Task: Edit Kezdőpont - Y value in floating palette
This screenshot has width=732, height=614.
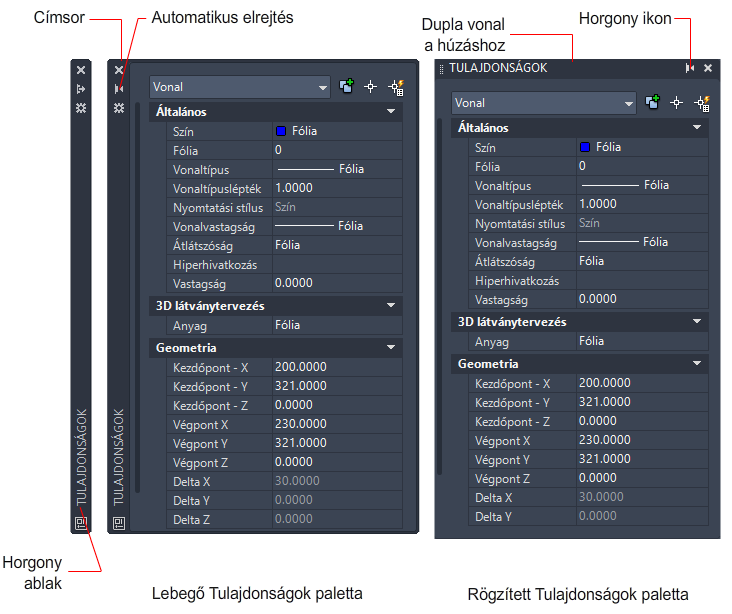Action: pos(337,387)
